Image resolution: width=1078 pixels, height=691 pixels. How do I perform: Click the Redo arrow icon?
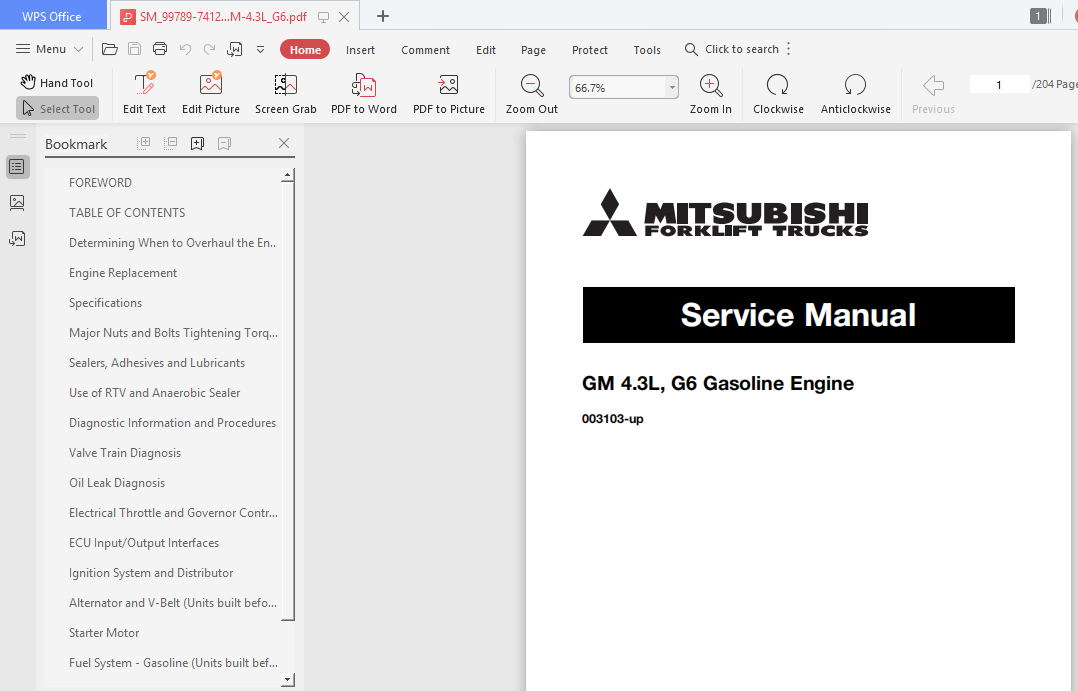[x=210, y=49]
